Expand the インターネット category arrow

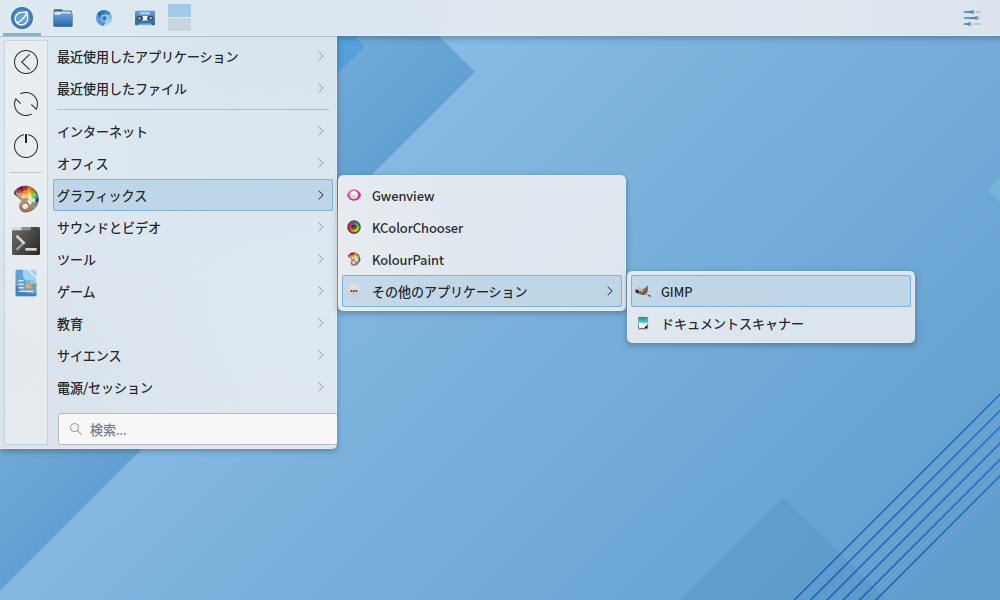[321, 131]
